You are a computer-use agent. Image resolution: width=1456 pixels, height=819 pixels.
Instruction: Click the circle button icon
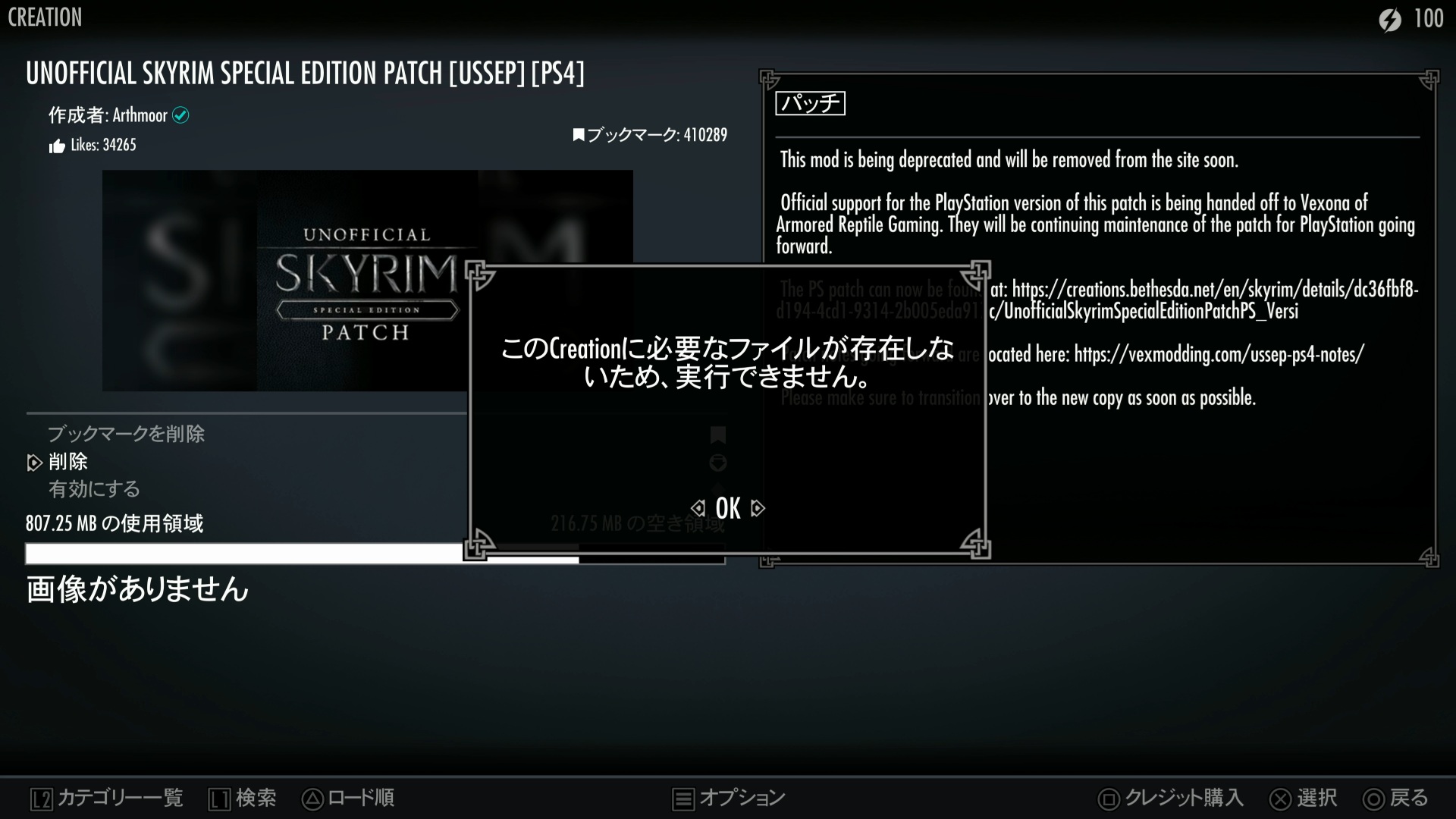click(1373, 799)
